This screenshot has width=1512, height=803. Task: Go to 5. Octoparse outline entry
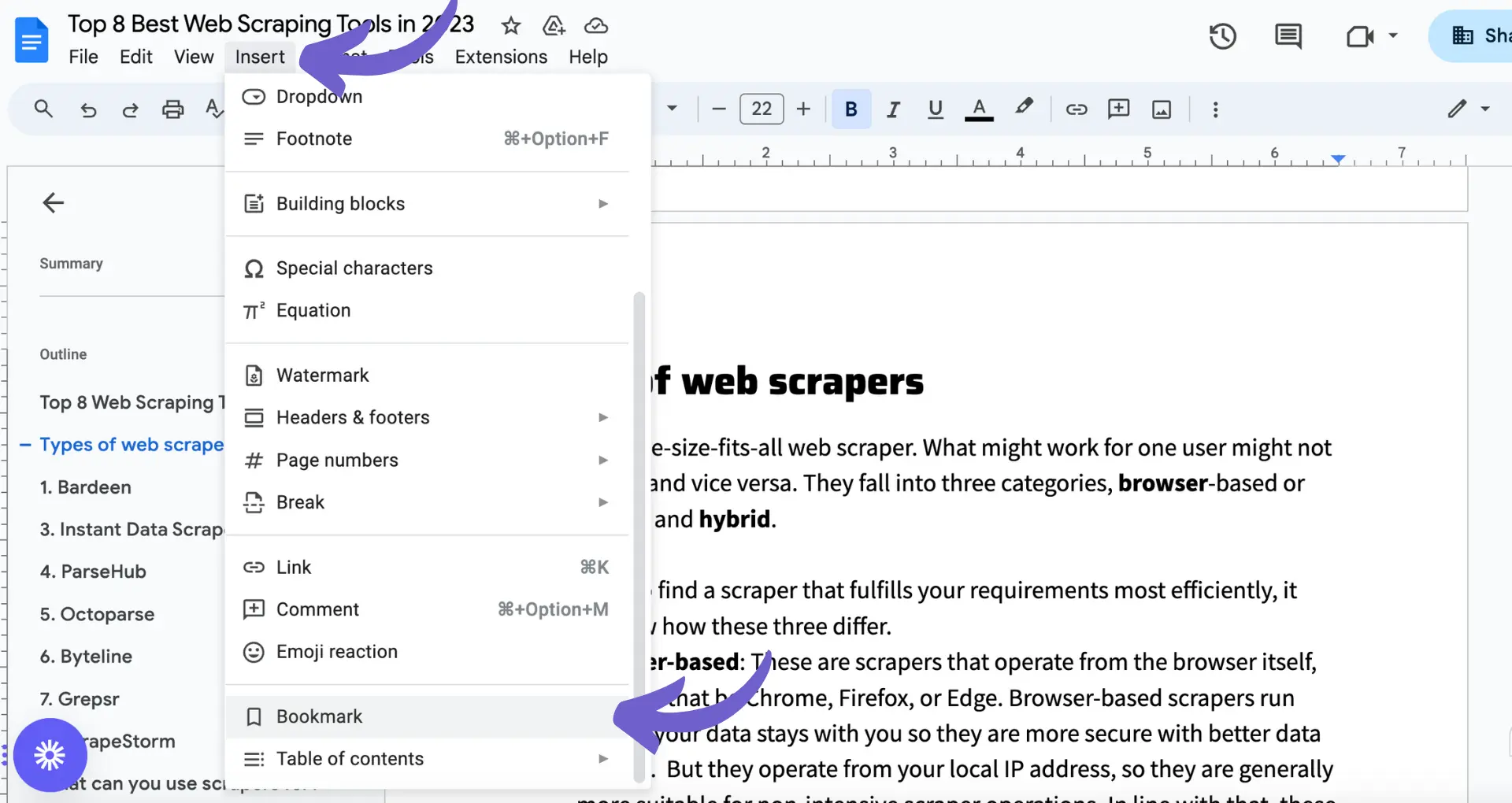[x=97, y=614]
